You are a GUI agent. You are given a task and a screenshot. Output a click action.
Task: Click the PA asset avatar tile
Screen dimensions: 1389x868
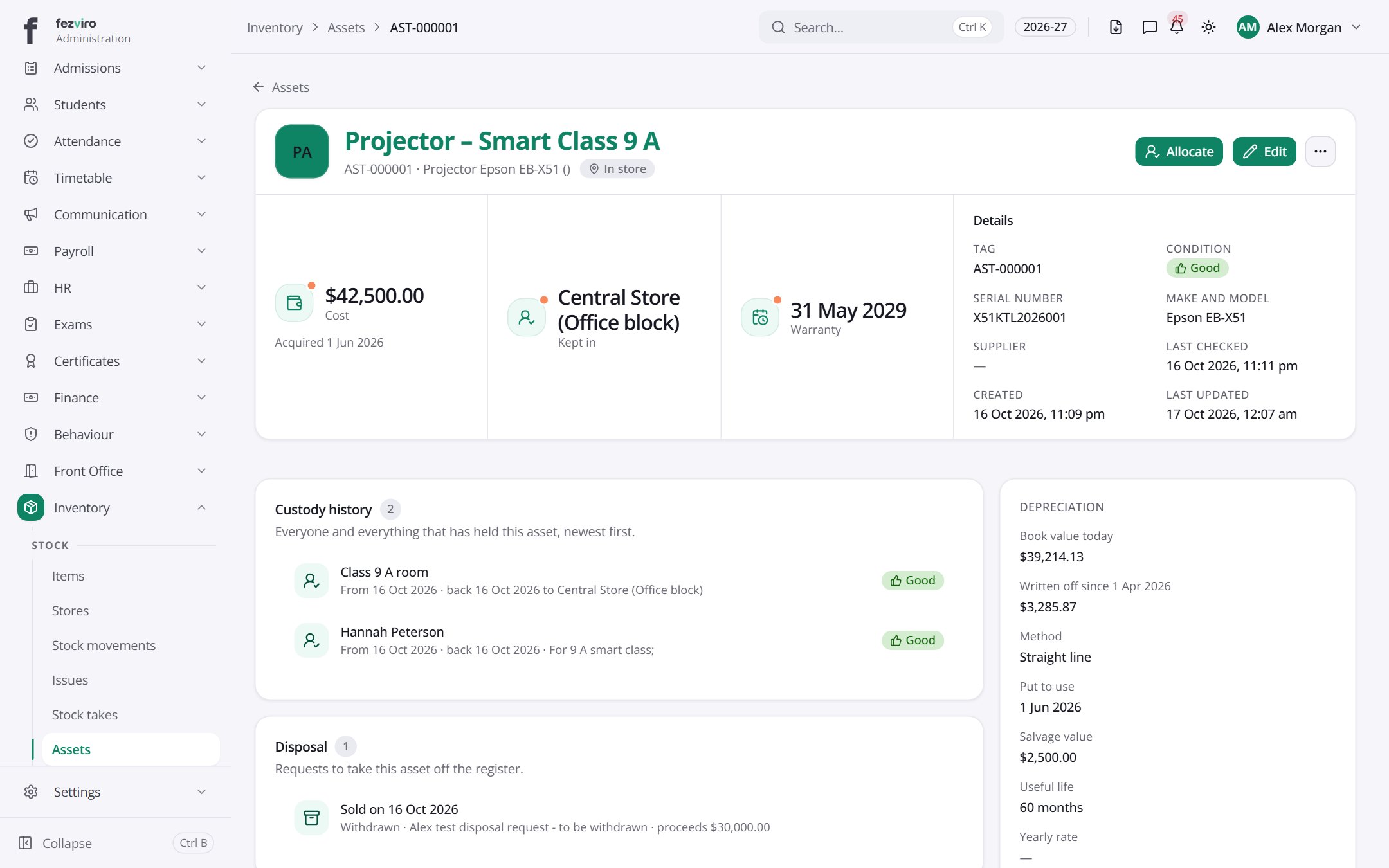(302, 152)
